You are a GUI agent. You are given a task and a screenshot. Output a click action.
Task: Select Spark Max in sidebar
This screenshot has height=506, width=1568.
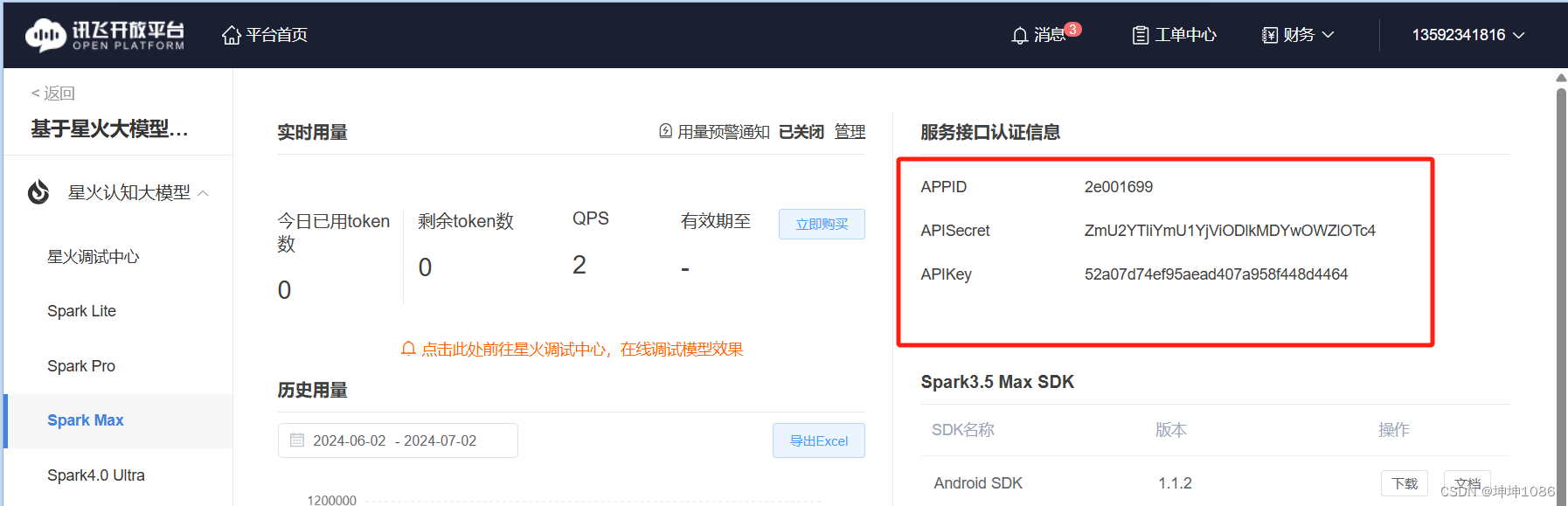86,420
